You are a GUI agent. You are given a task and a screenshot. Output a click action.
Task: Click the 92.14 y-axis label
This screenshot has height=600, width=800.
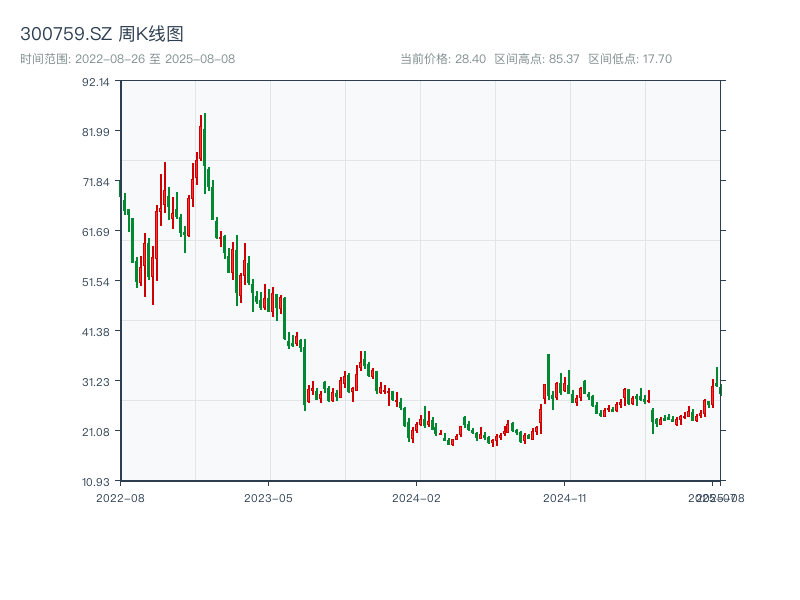96,82
